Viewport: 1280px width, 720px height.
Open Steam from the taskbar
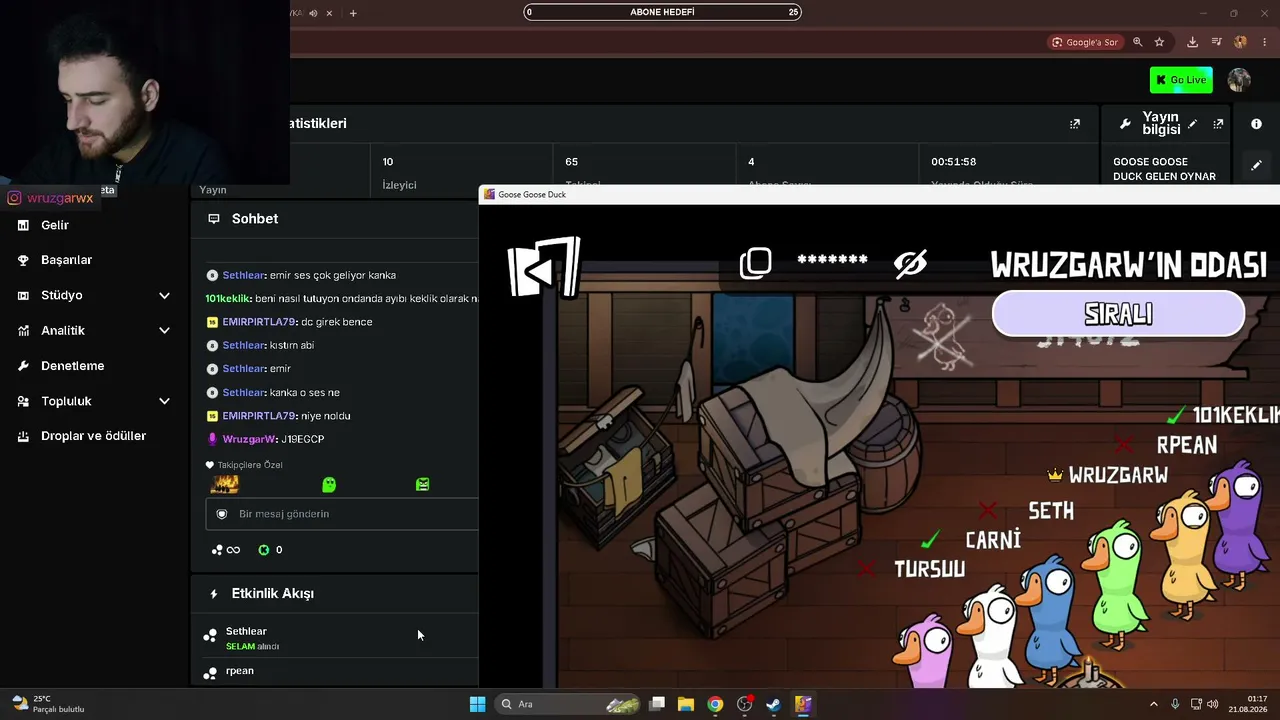point(773,704)
